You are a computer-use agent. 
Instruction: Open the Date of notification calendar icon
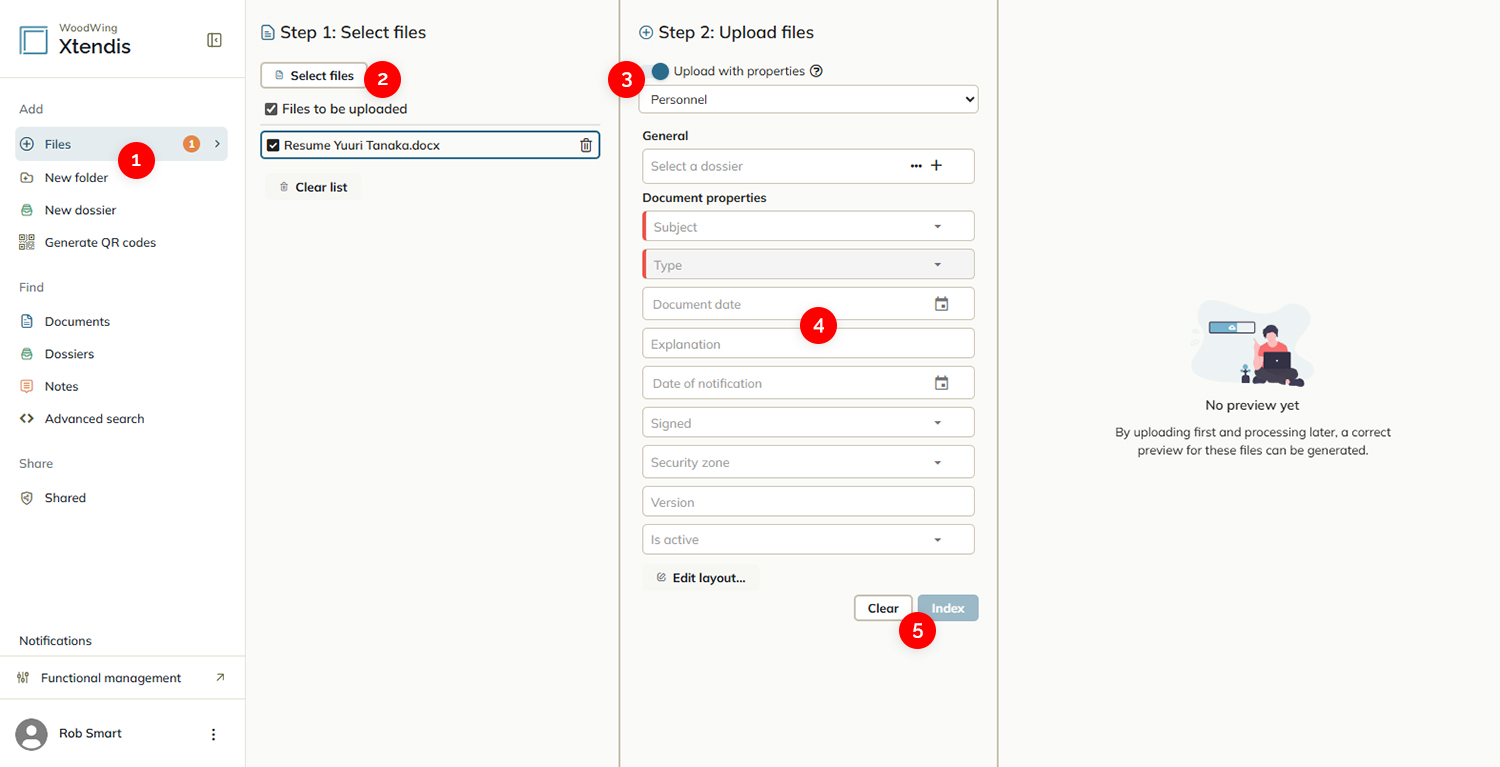click(941, 383)
